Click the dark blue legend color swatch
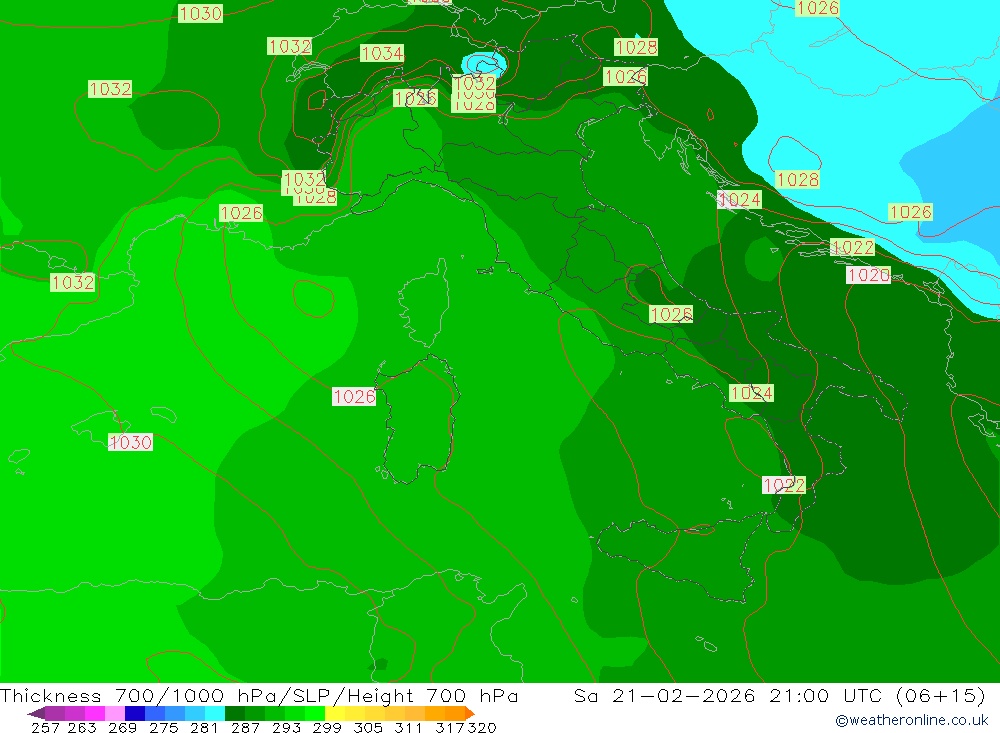 [x=135, y=713]
